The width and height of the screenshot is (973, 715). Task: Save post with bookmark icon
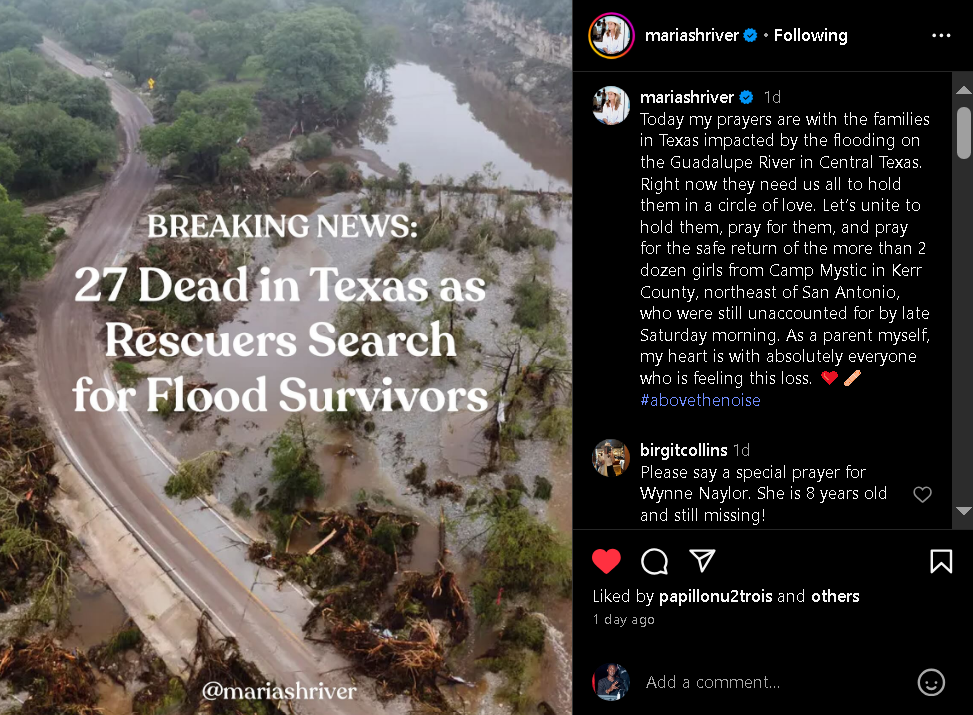(941, 561)
